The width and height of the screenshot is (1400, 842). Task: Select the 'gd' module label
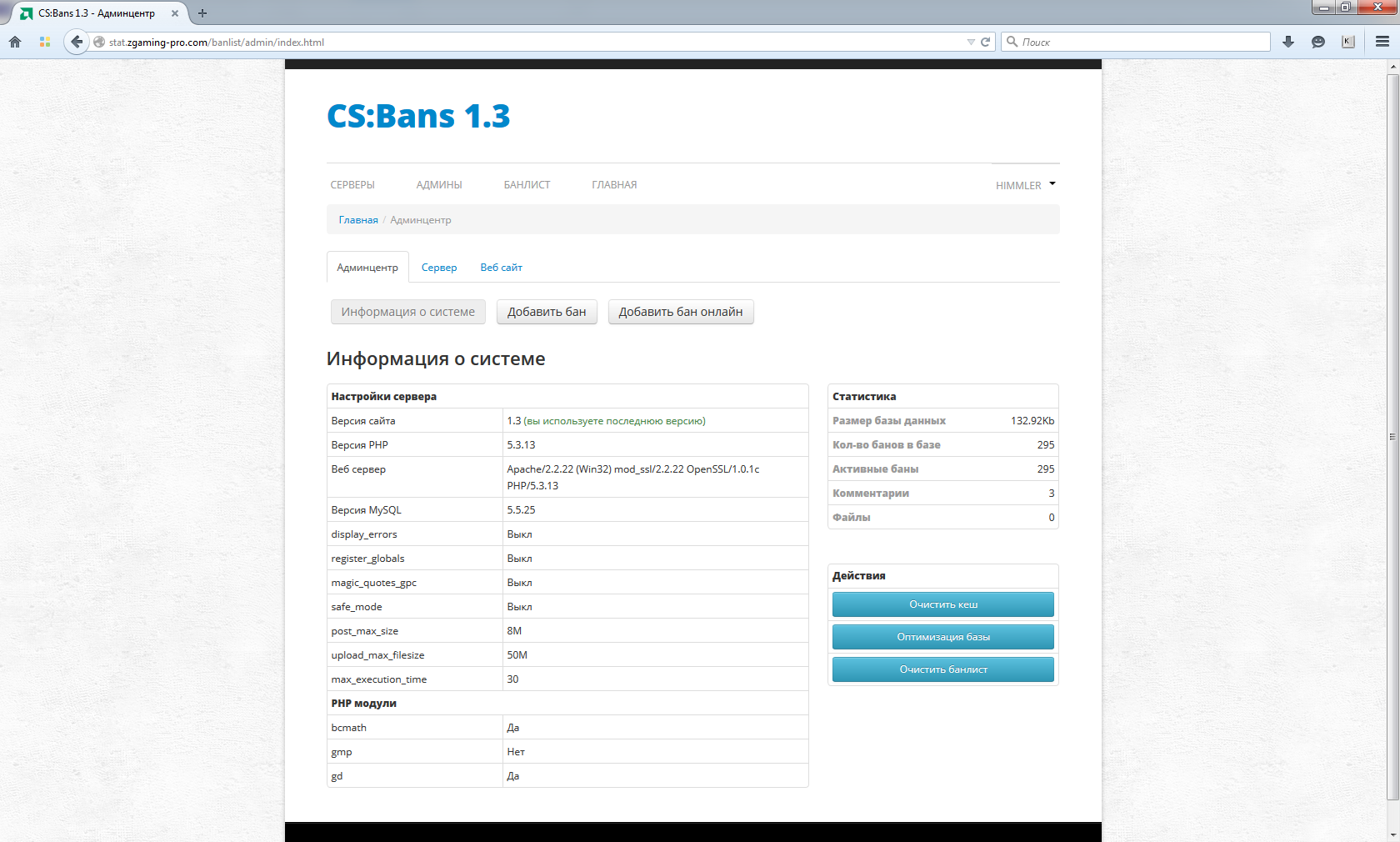(337, 776)
